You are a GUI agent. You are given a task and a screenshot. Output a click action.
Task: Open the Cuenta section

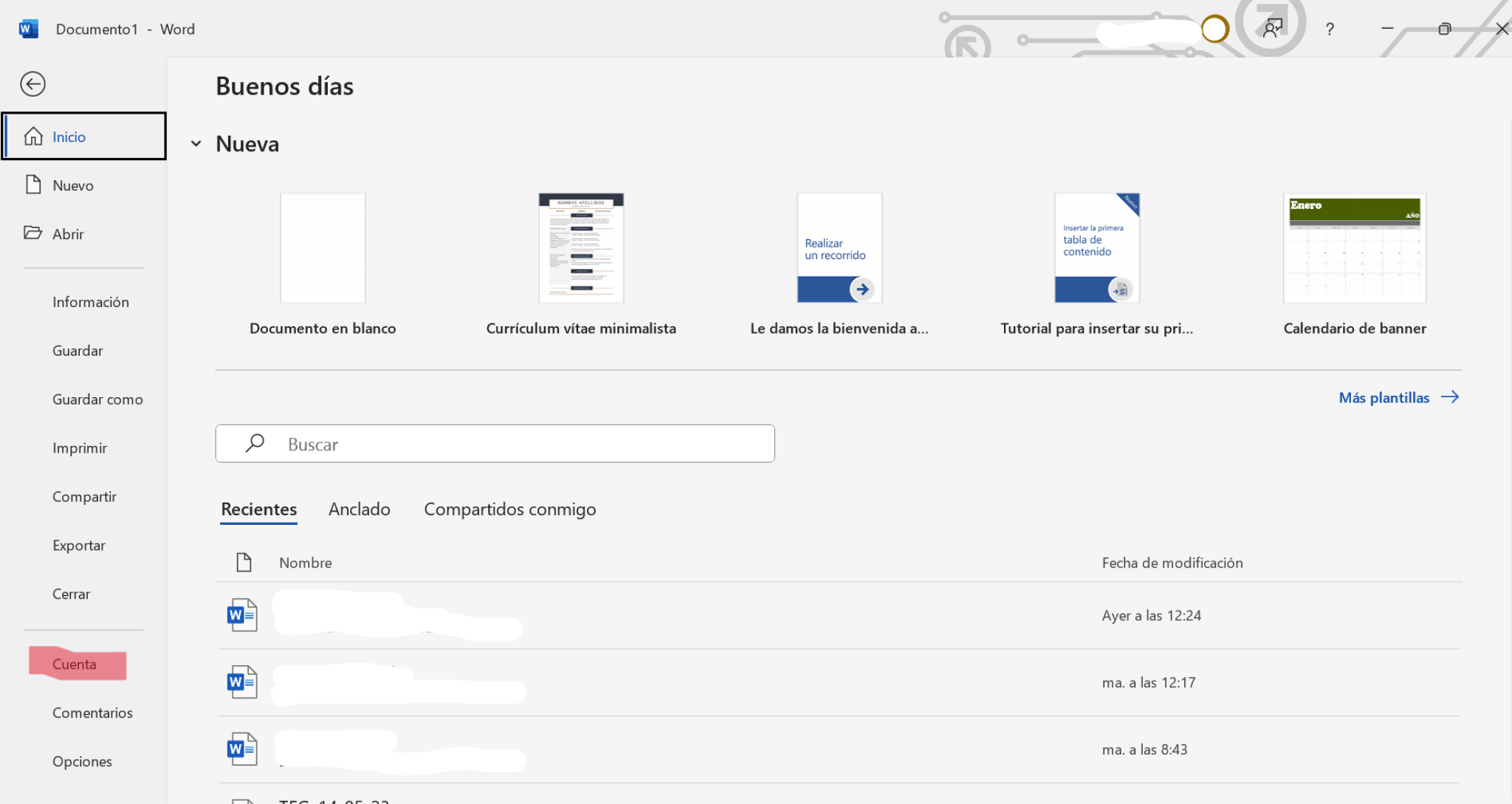click(x=75, y=664)
